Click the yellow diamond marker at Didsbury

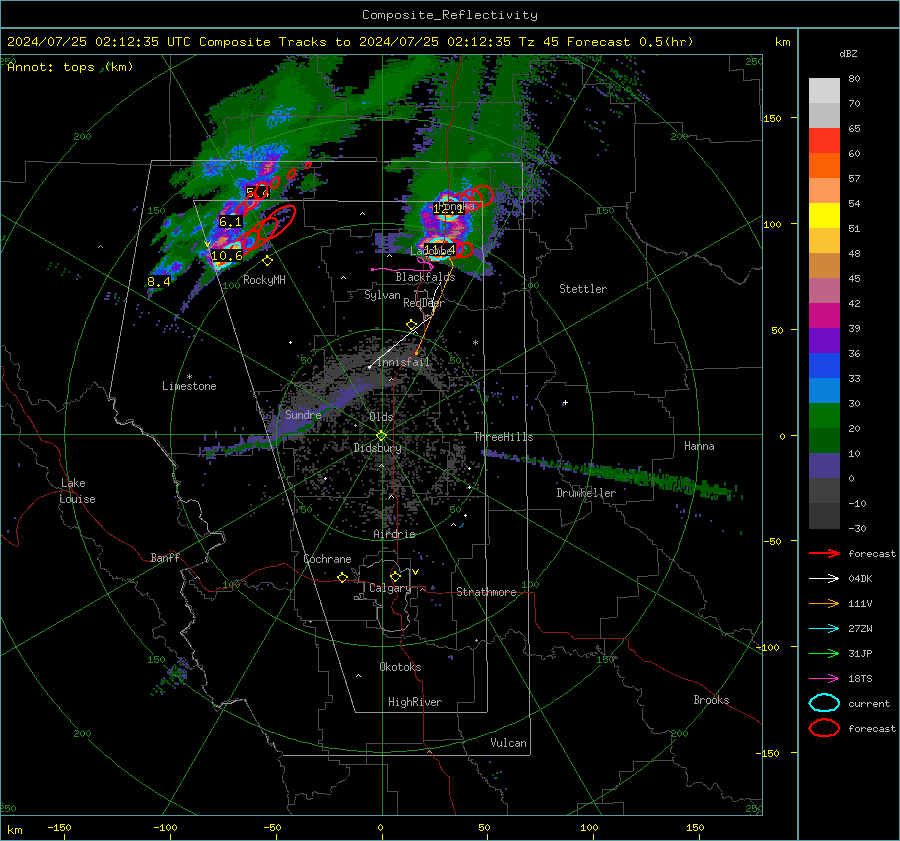[x=382, y=436]
